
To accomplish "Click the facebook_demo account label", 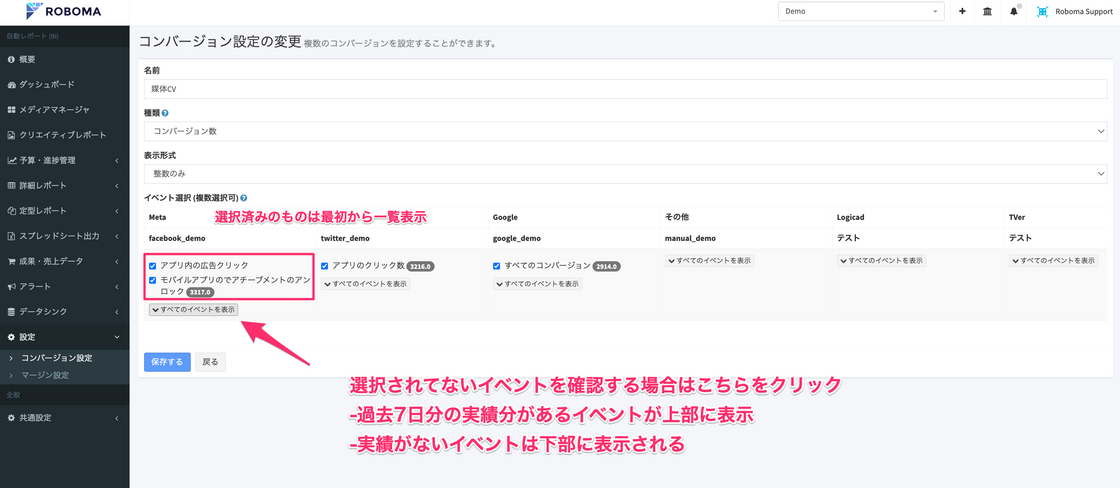I will 176,238.
